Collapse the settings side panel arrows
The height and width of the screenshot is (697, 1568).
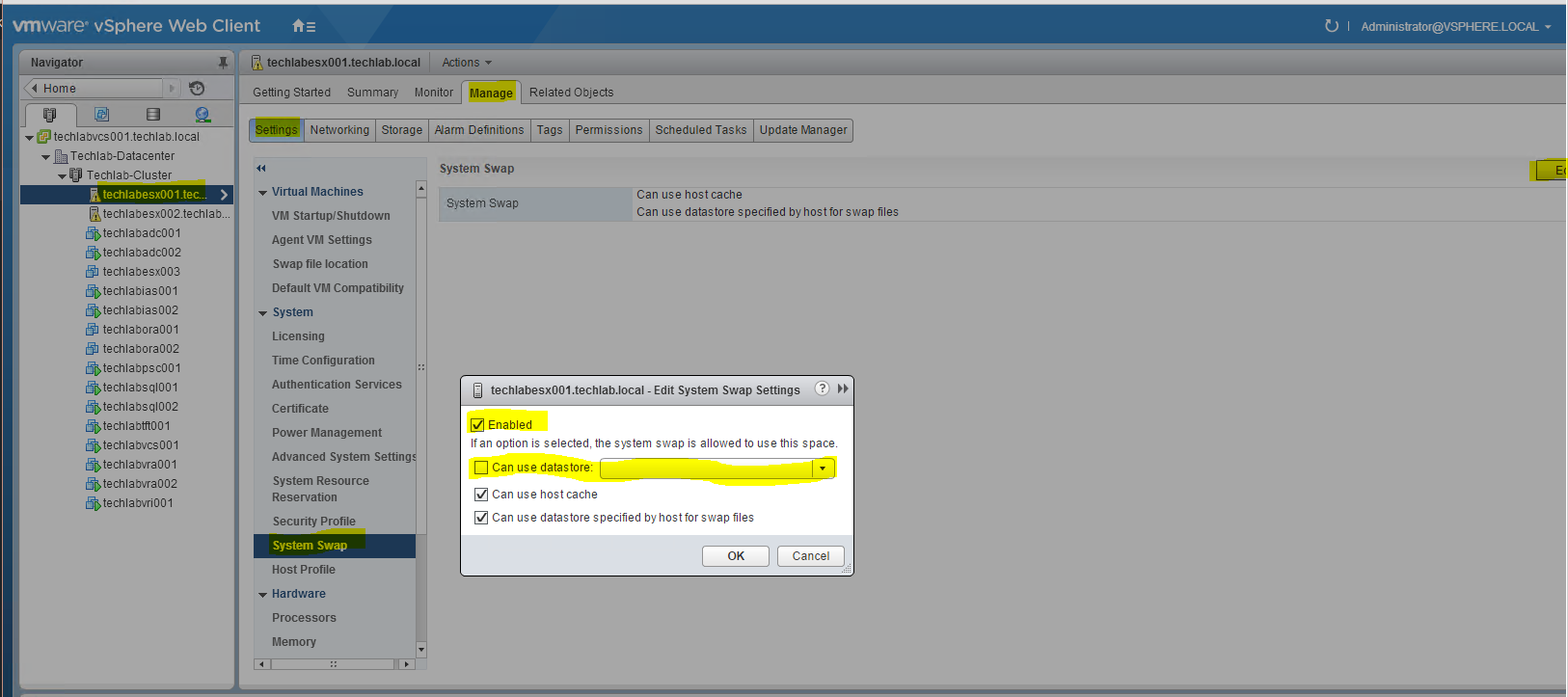(260, 168)
